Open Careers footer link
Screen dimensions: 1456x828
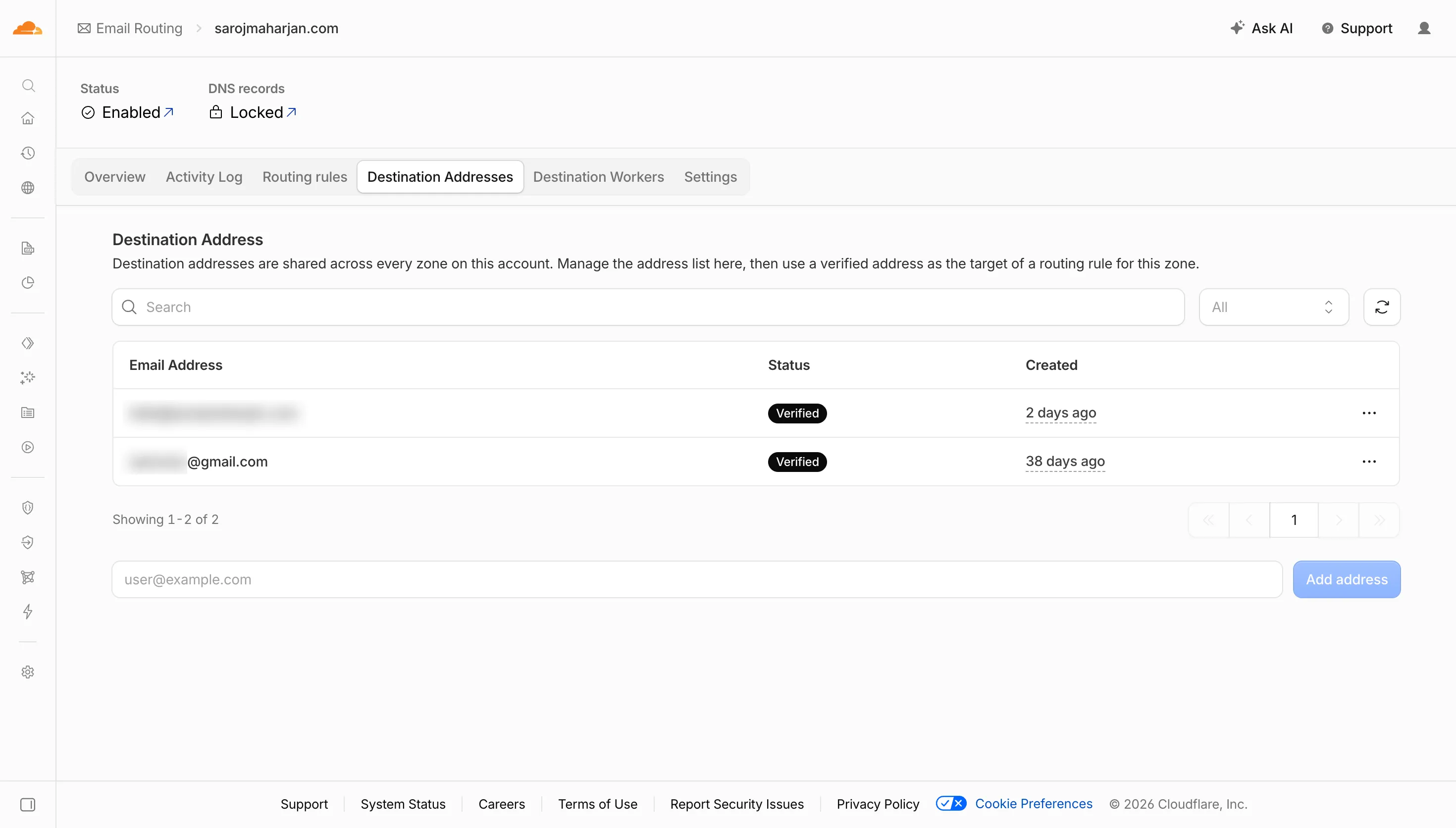pyautogui.click(x=502, y=804)
